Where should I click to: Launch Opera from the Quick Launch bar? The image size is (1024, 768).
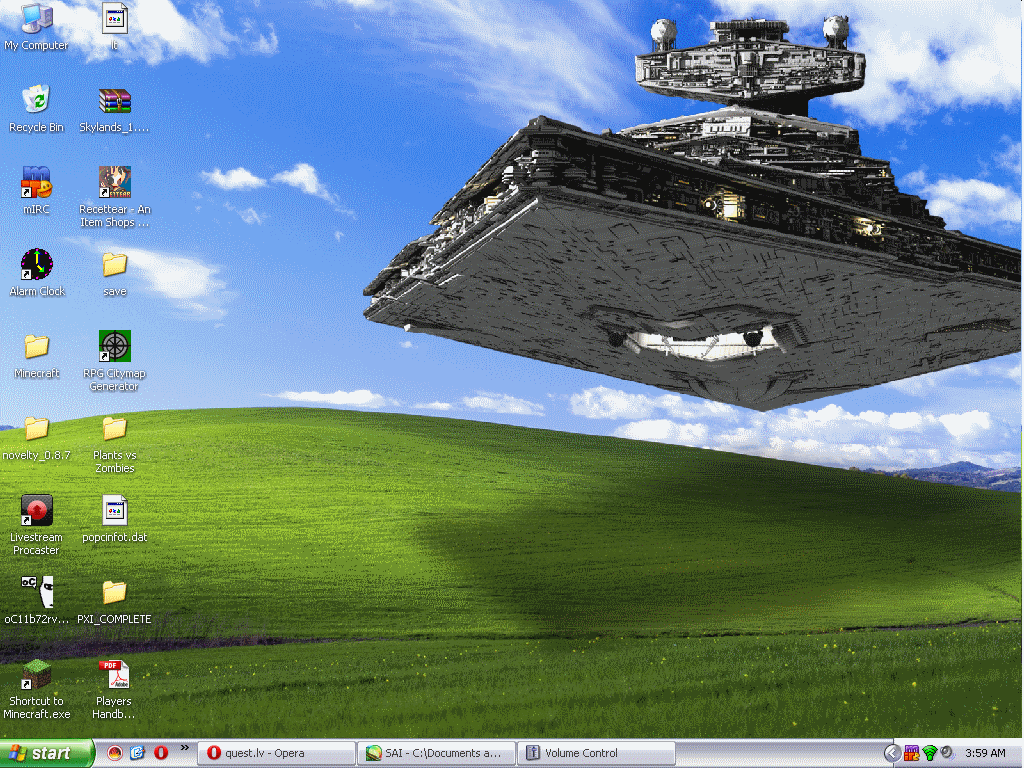160,753
